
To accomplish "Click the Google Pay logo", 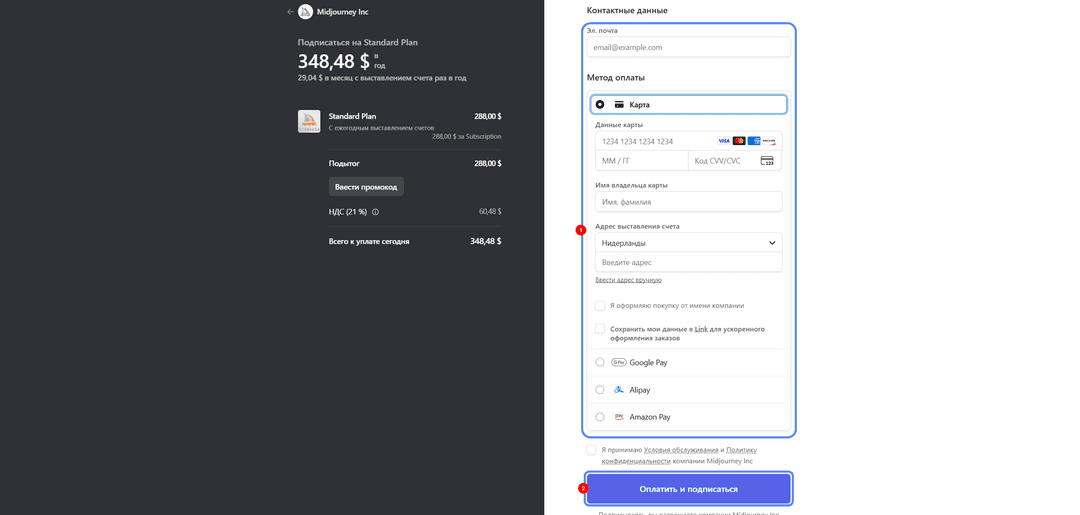I will [x=619, y=362].
